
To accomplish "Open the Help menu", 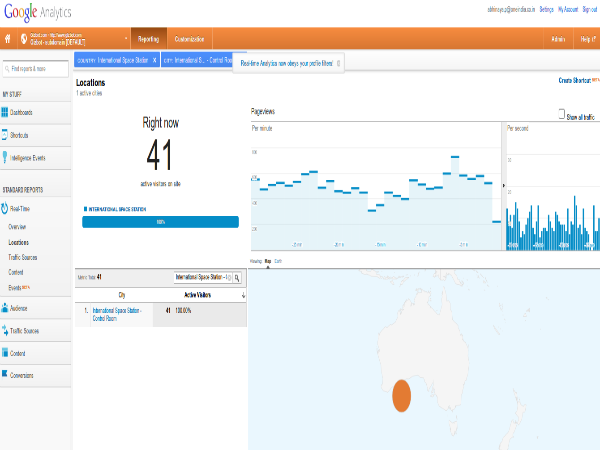I will click(588, 39).
